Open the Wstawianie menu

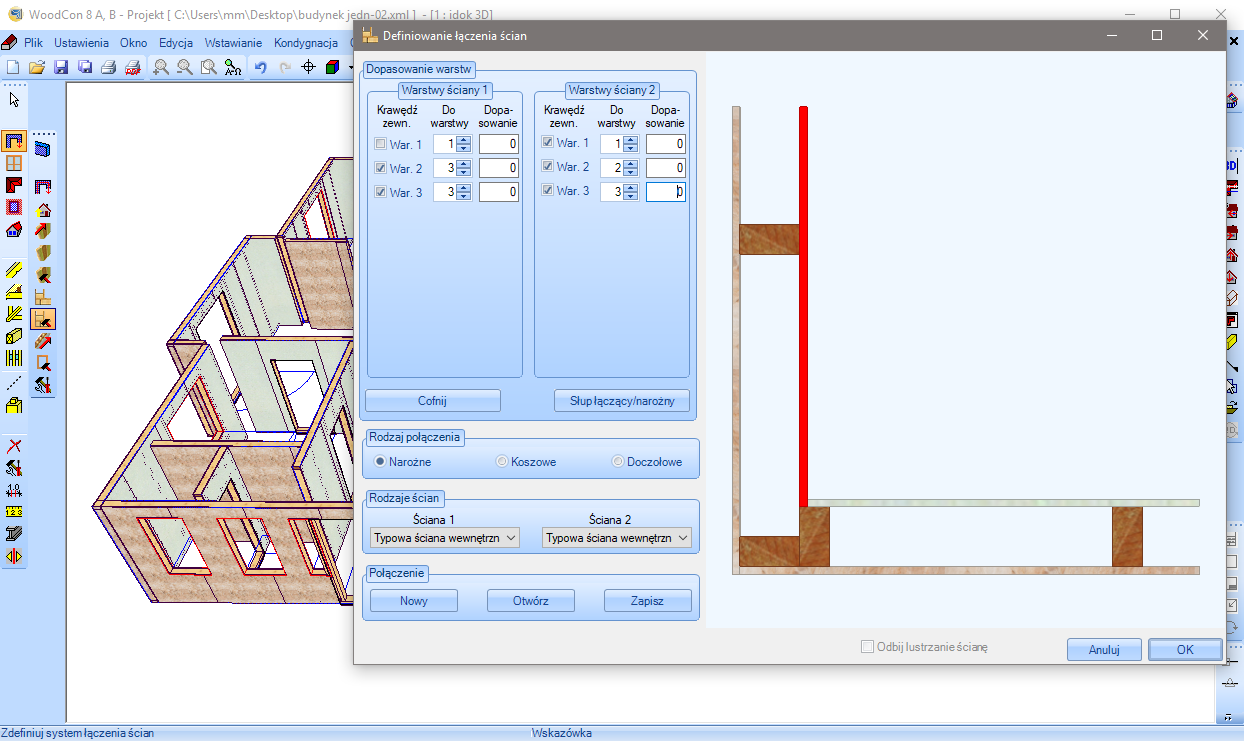coord(233,43)
